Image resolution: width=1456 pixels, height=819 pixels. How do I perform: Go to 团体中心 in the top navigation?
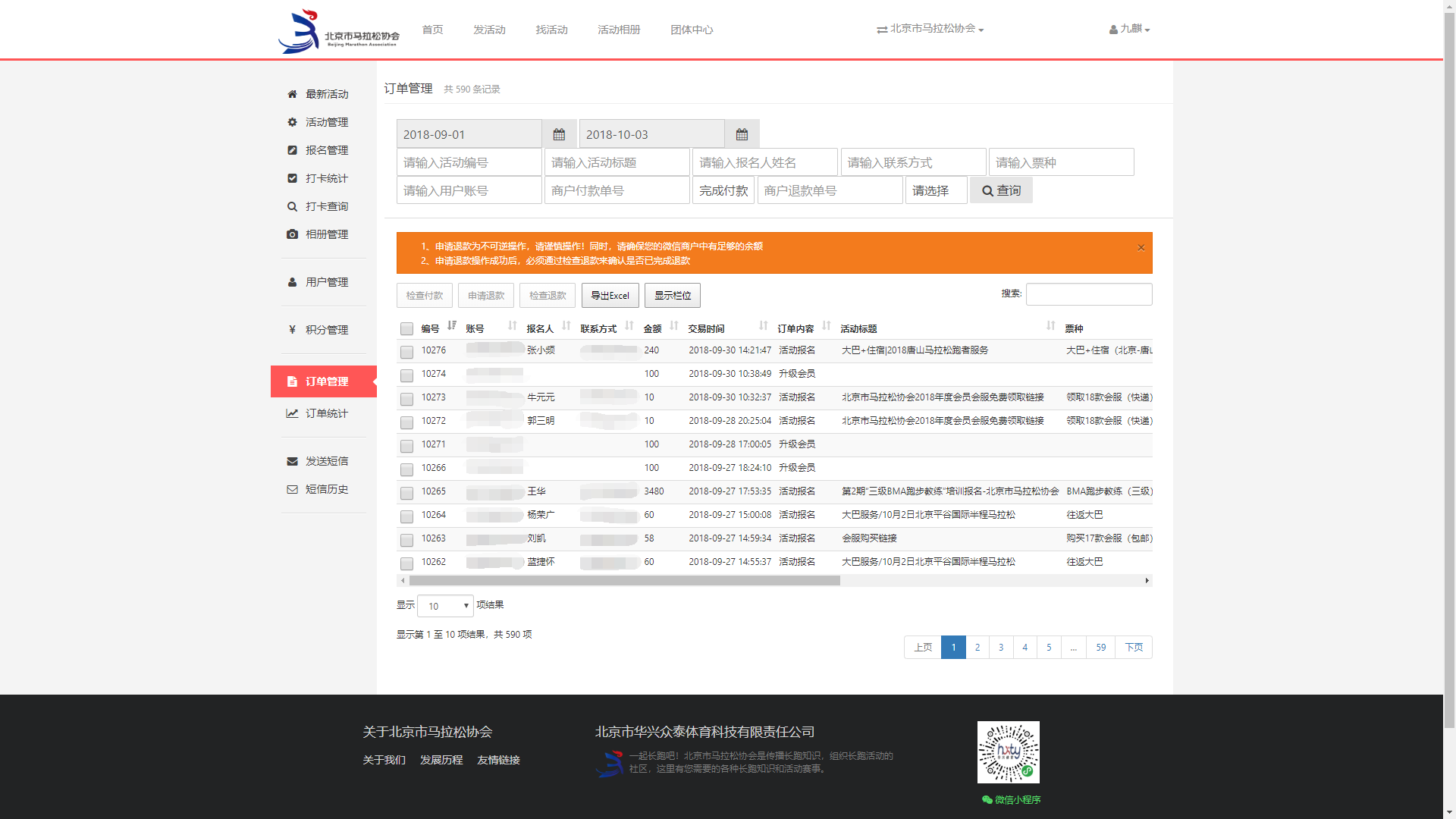pos(691,30)
